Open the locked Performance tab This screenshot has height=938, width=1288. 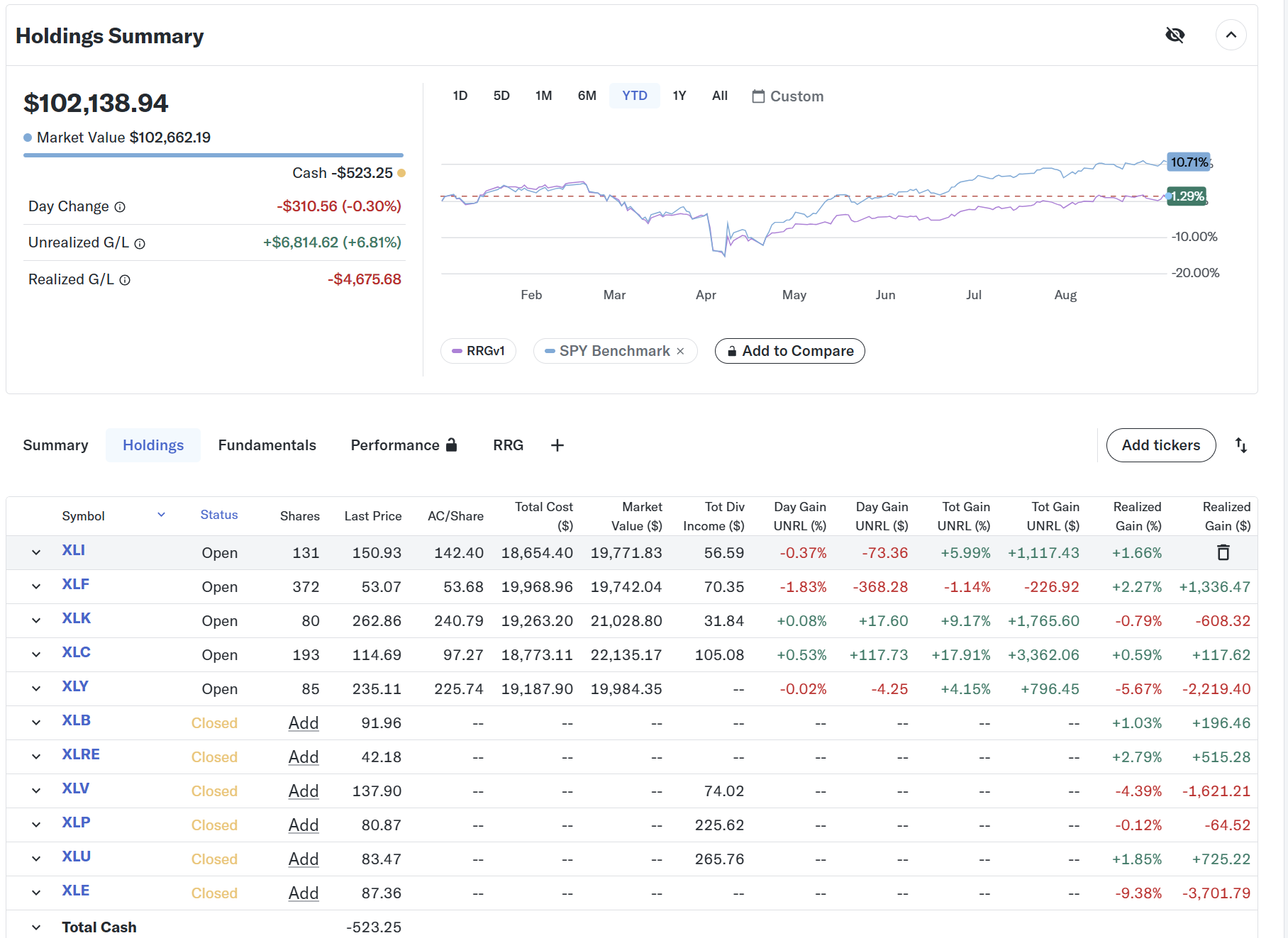(403, 445)
